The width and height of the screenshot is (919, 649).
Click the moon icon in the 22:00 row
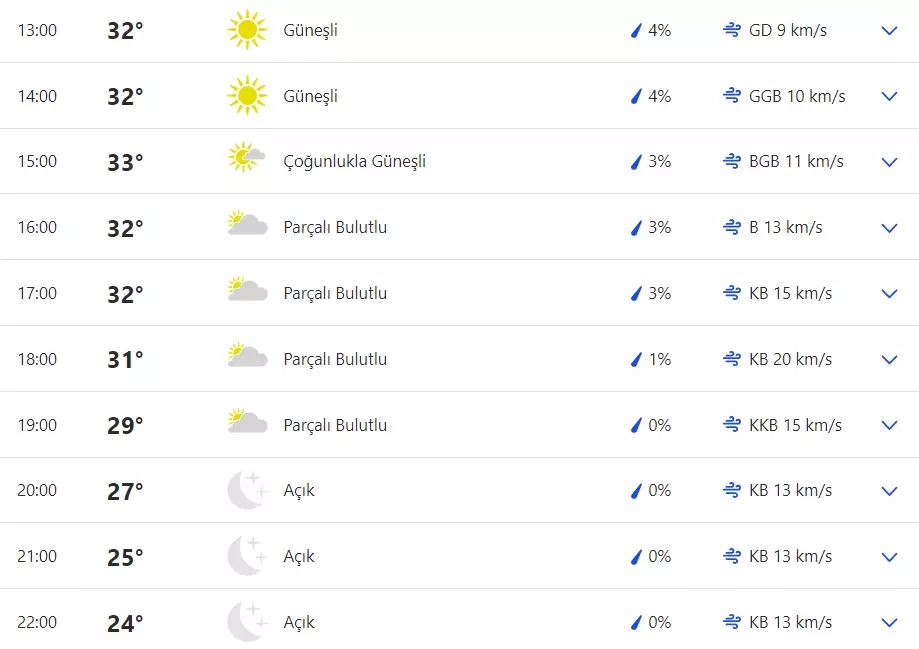pos(246,621)
